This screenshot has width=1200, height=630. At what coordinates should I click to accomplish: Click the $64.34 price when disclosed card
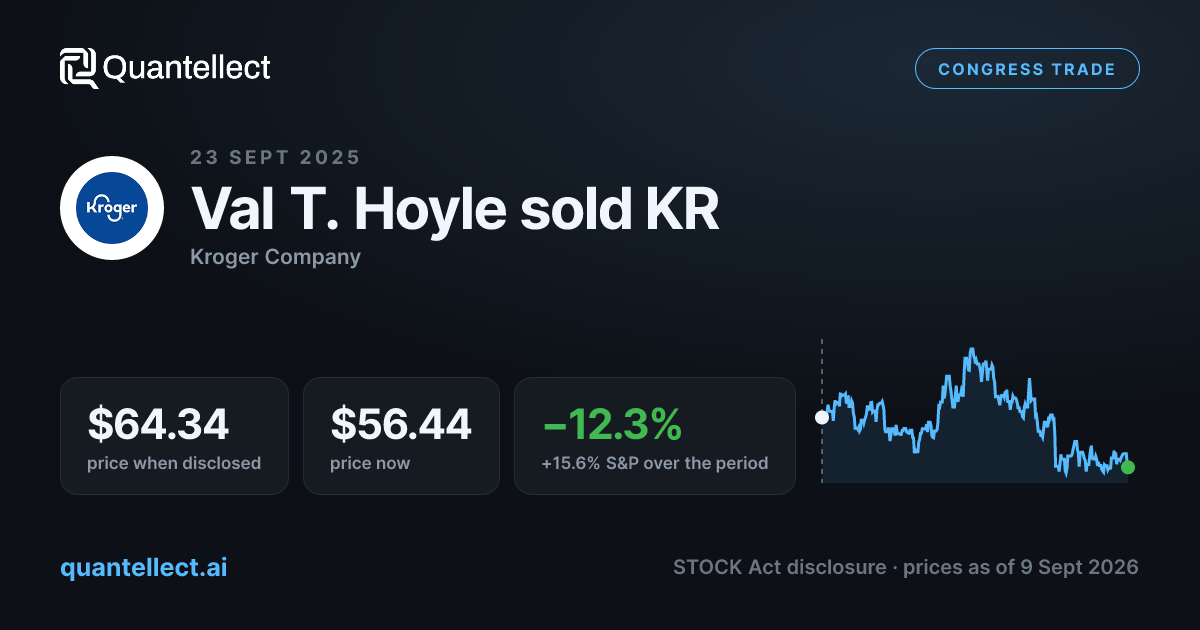174,436
